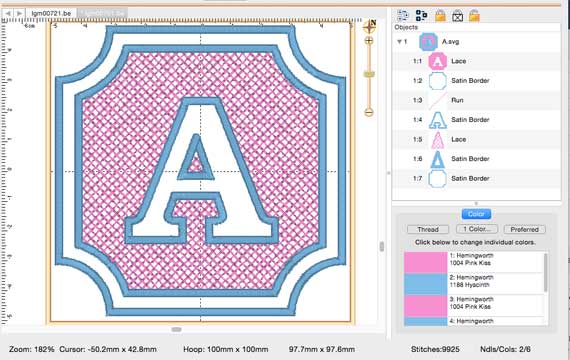Click the 'Zoom: 182%' status text
The image size is (570, 360).
click(32, 349)
